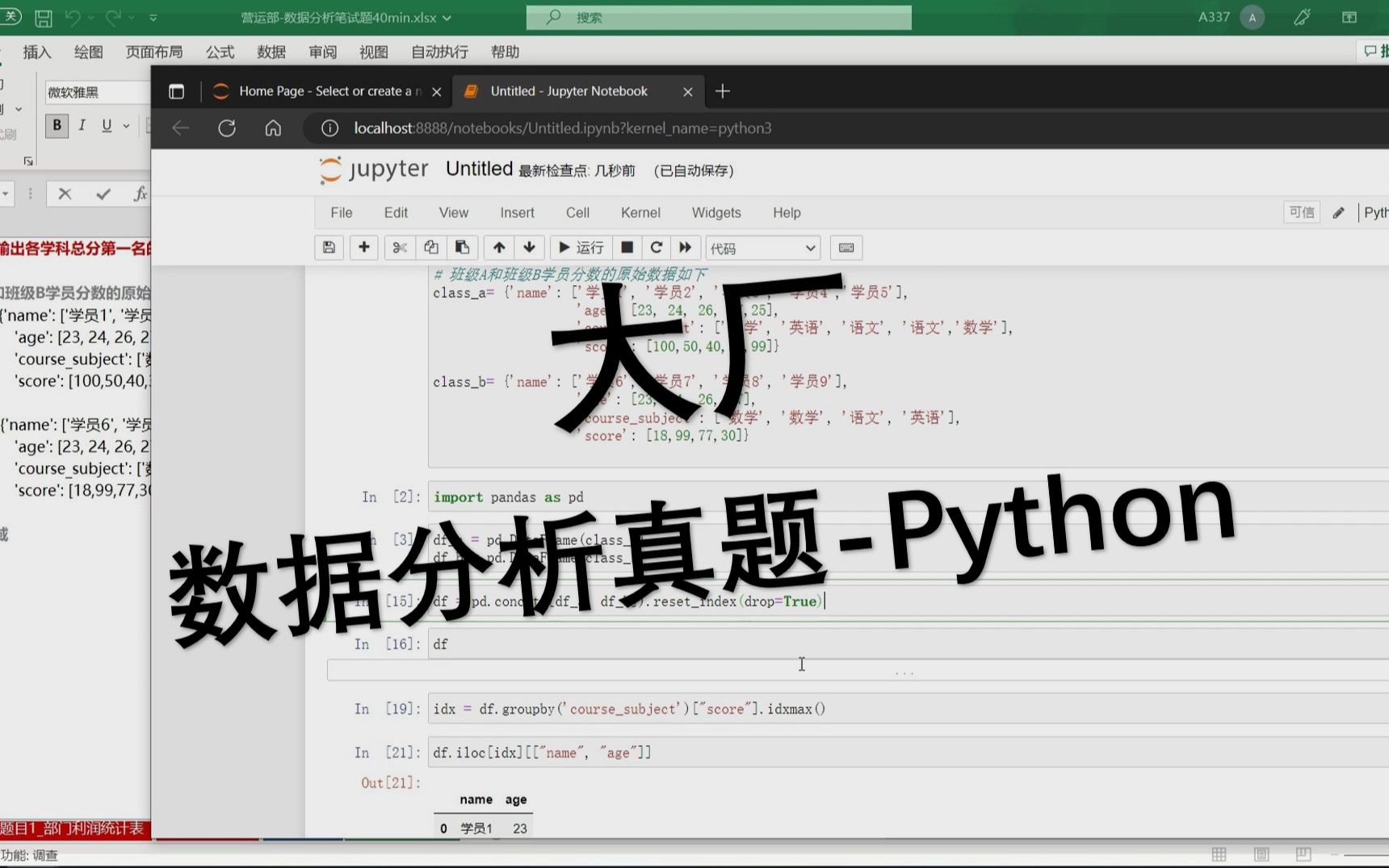Open the Jupyter Kernel menu
This screenshot has width=1389, height=868.
(x=640, y=212)
